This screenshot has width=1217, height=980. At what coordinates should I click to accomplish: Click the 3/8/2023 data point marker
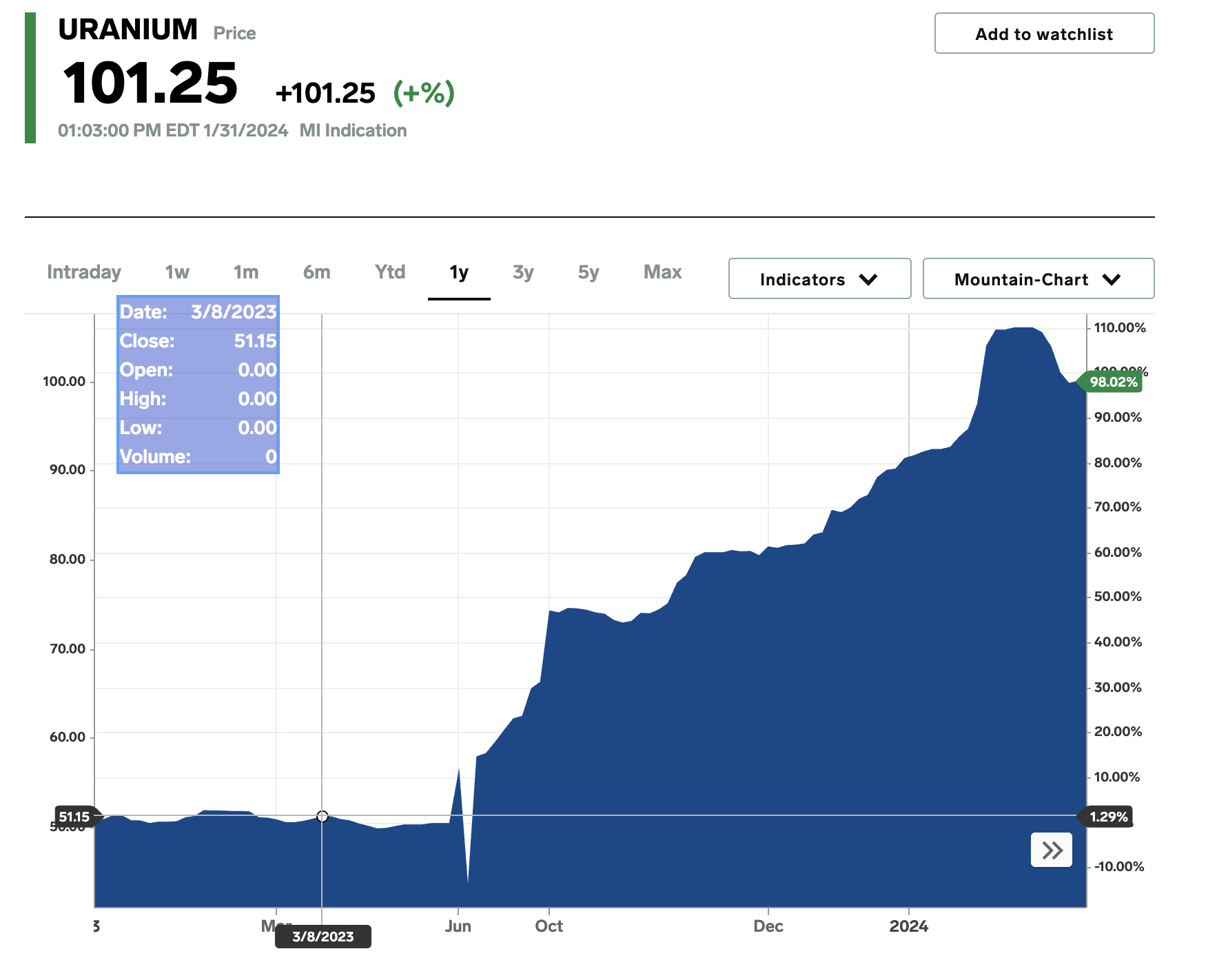323,816
